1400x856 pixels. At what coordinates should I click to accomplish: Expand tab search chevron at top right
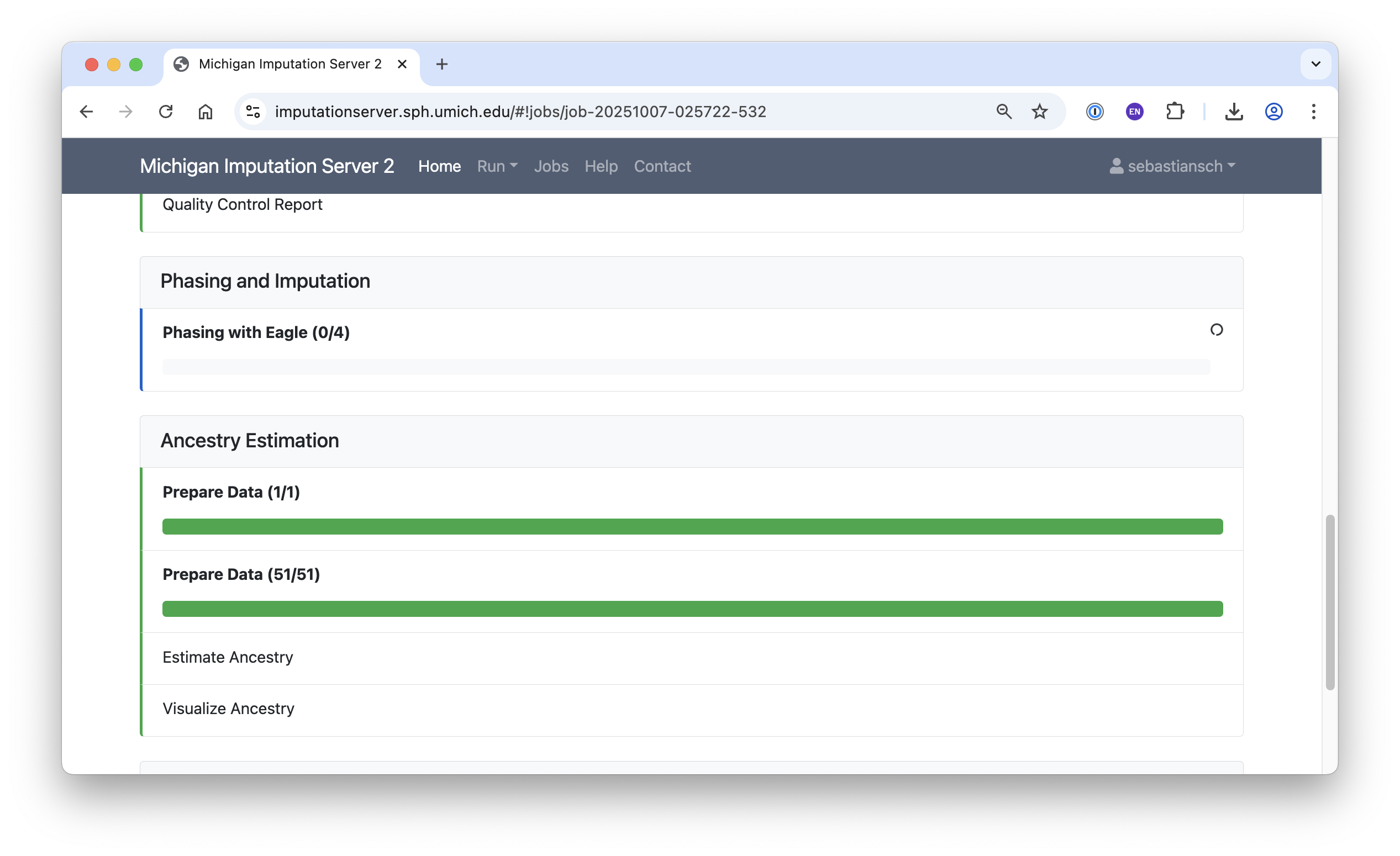tap(1315, 64)
